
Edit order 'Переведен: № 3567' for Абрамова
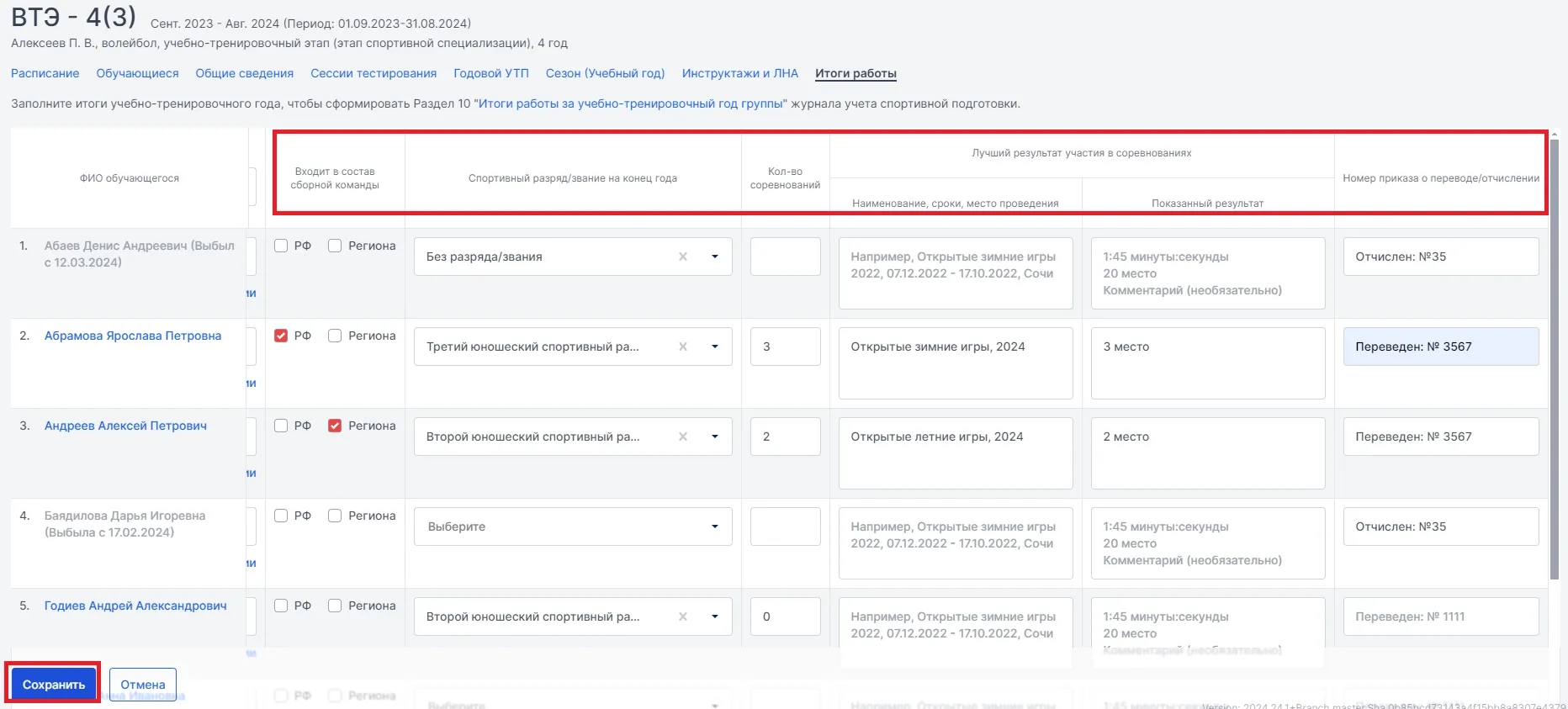pyautogui.click(x=1441, y=347)
